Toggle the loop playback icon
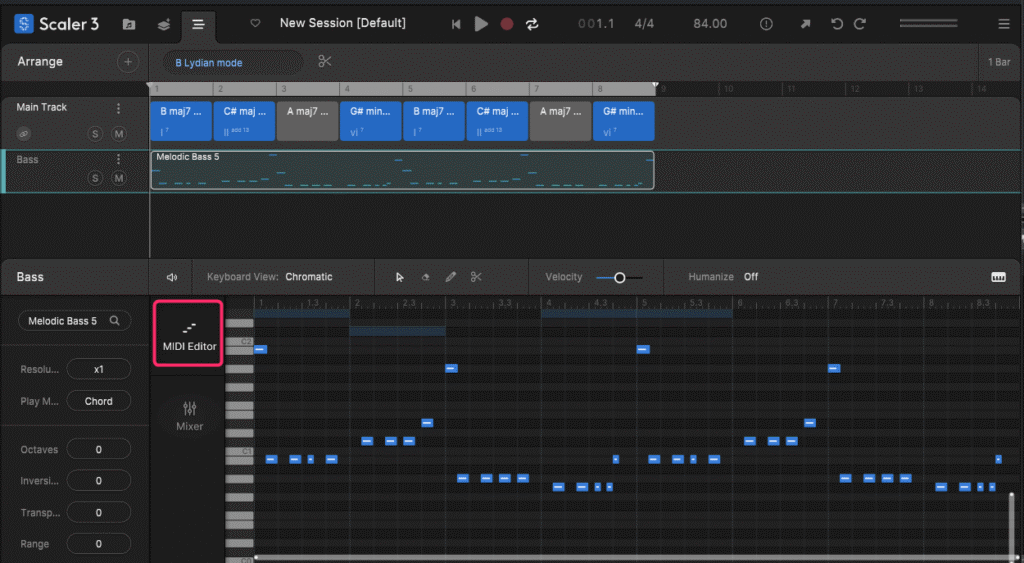This screenshot has width=1024, height=563. pos(532,24)
